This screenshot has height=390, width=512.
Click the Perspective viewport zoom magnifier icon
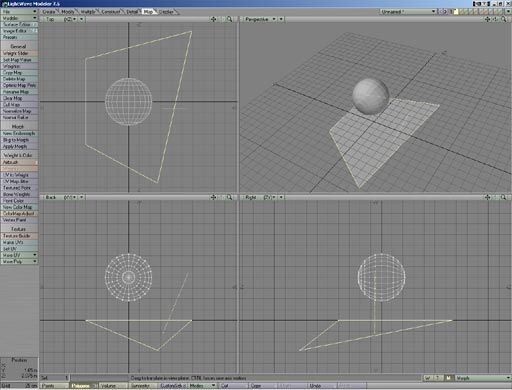coord(503,19)
